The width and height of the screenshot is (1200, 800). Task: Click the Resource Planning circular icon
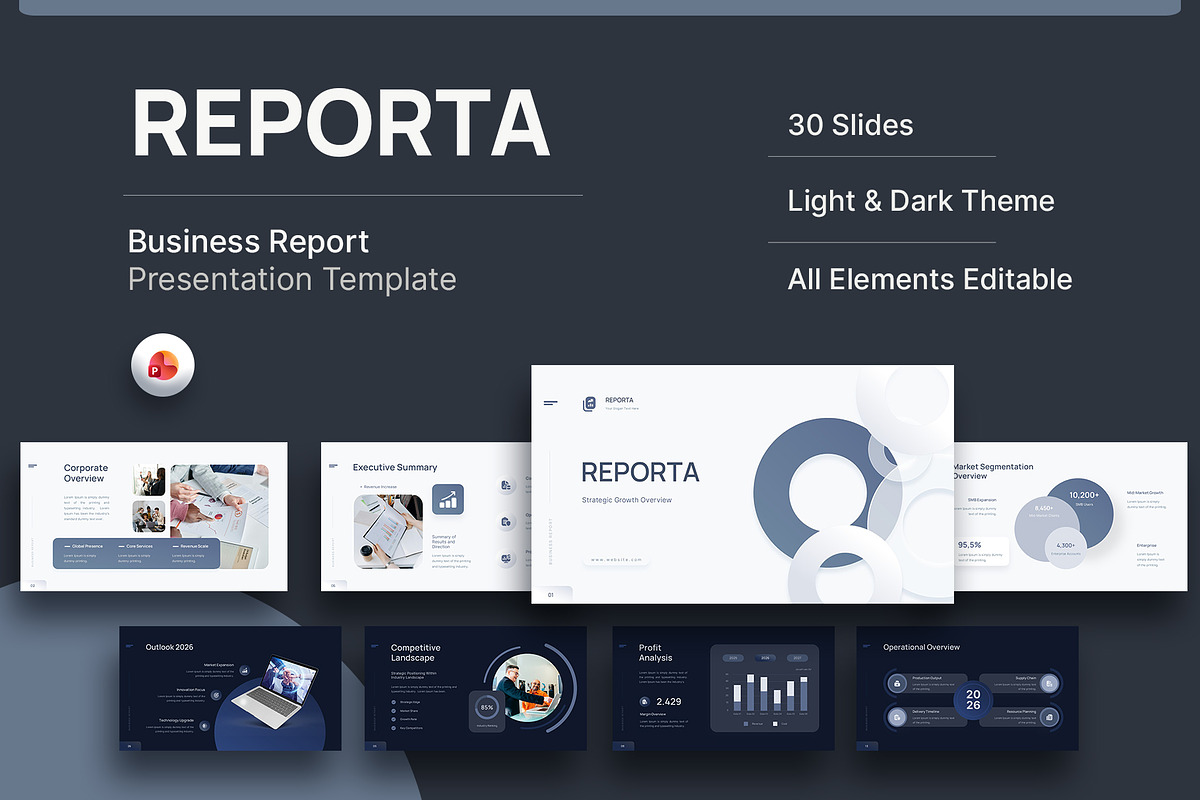[1048, 717]
